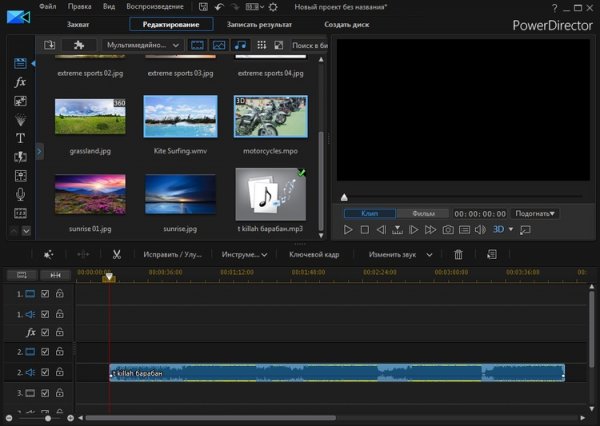This screenshot has height=426, width=600.
Task: Uncheck the video track 1 enable checkbox
Action: pyautogui.click(x=45, y=294)
